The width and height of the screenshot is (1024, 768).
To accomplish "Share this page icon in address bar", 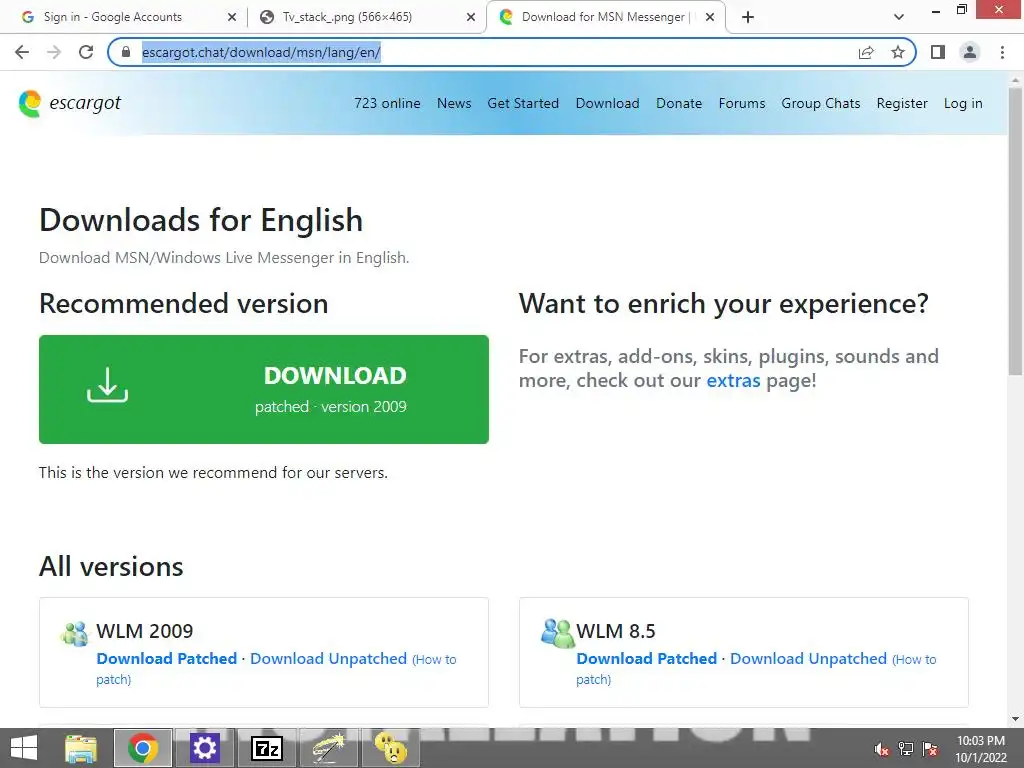I will pos(866,52).
